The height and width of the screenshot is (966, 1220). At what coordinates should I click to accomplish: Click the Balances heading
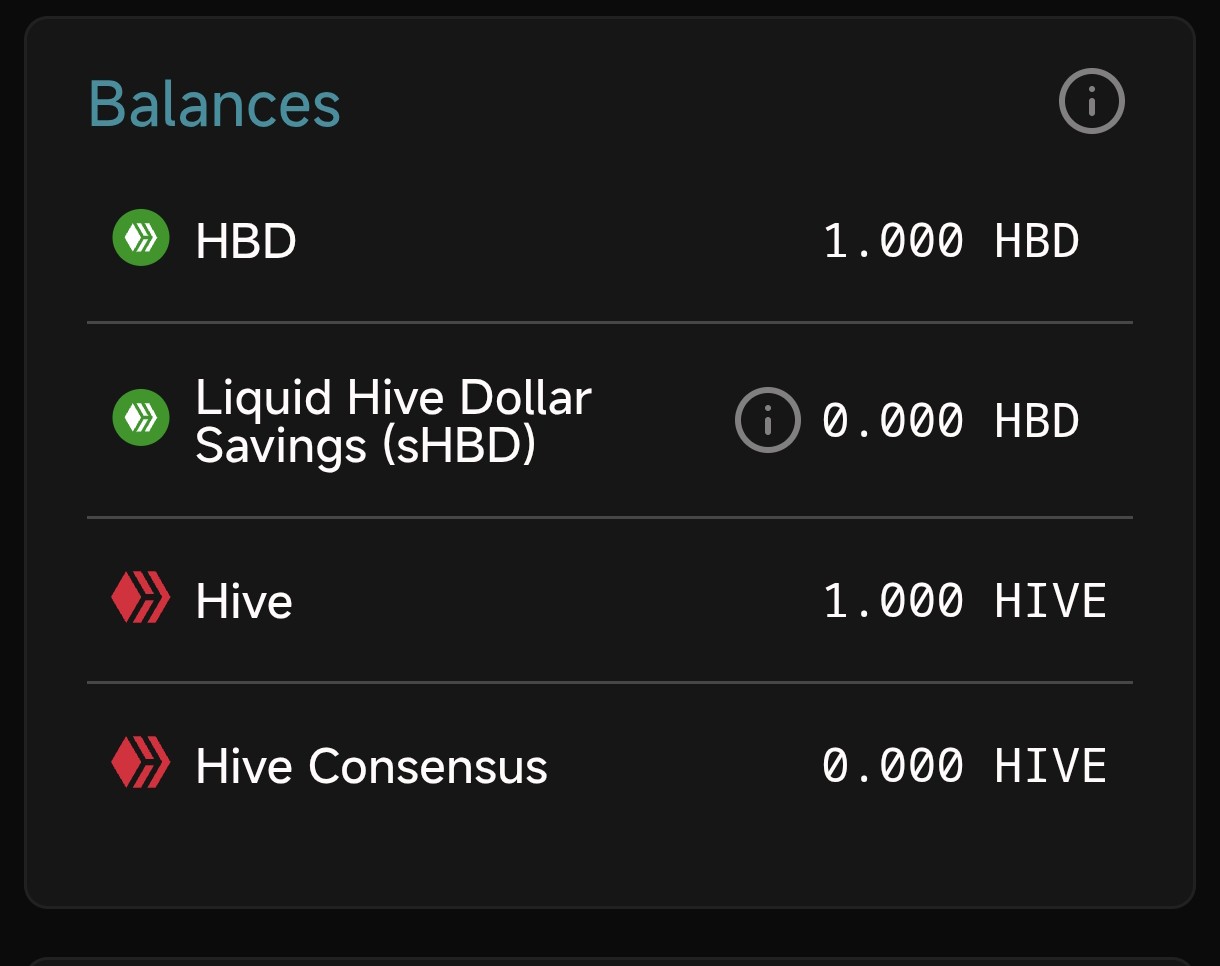(x=215, y=103)
